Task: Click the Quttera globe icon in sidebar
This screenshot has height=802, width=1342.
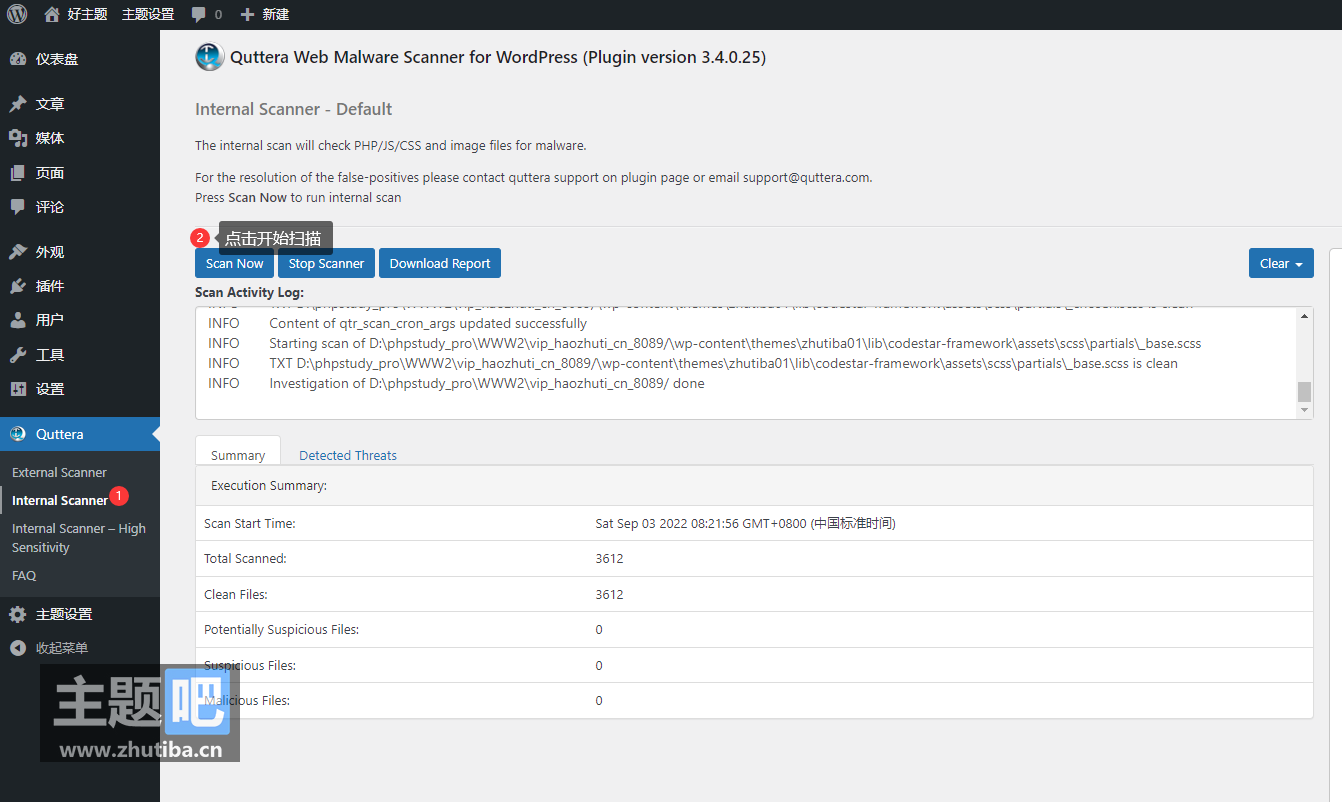Action: (18, 434)
